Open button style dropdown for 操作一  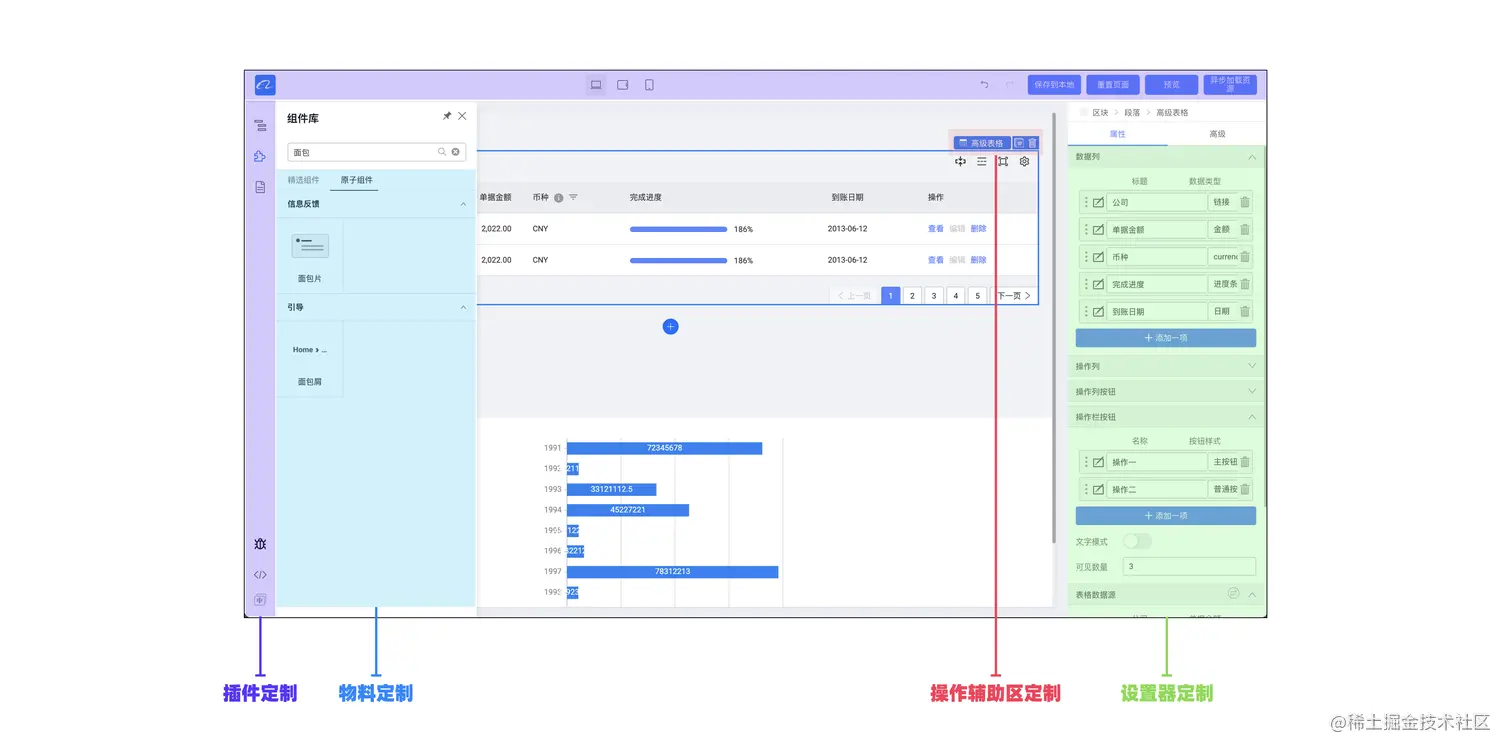(1223, 462)
